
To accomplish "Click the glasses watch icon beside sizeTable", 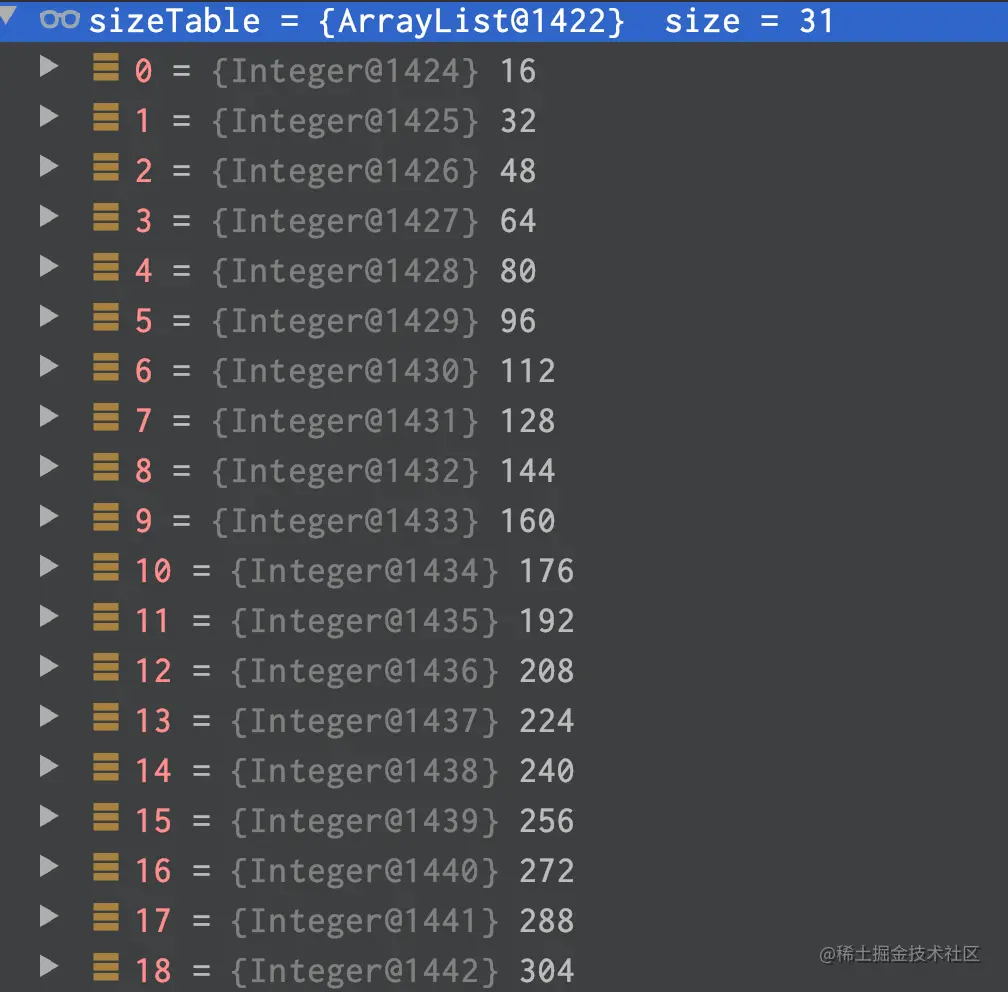I will [60, 20].
